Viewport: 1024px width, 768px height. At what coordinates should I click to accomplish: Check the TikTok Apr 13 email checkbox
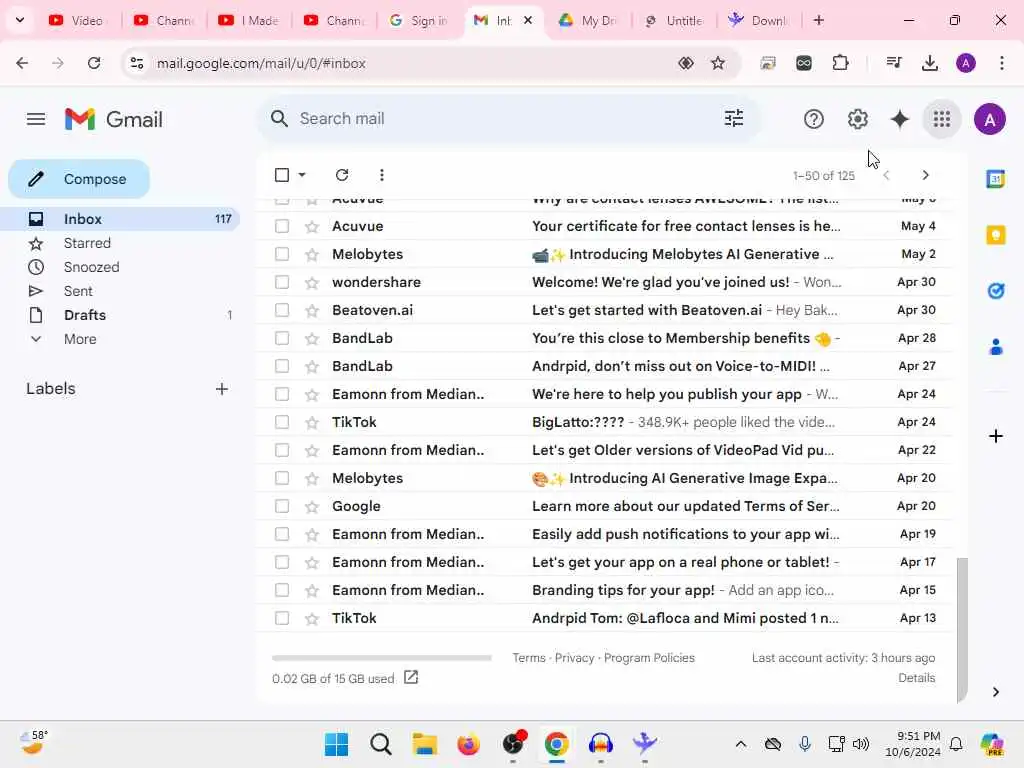click(281, 618)
